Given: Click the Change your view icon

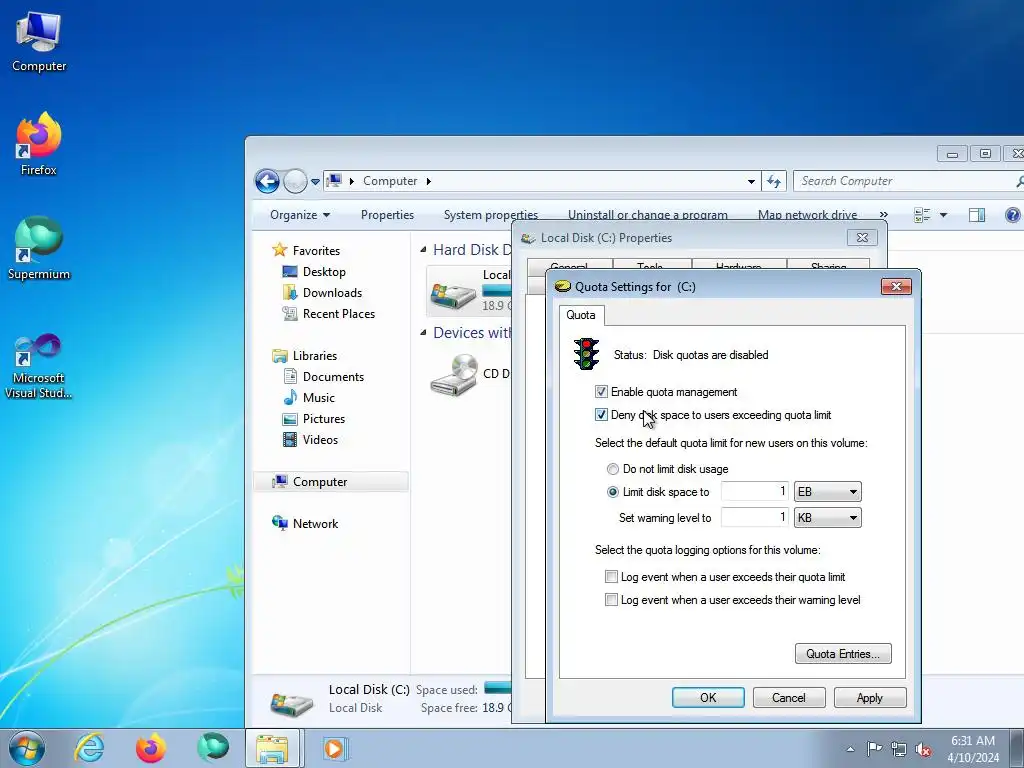Looking at the screenshot, I should point(922,215).
